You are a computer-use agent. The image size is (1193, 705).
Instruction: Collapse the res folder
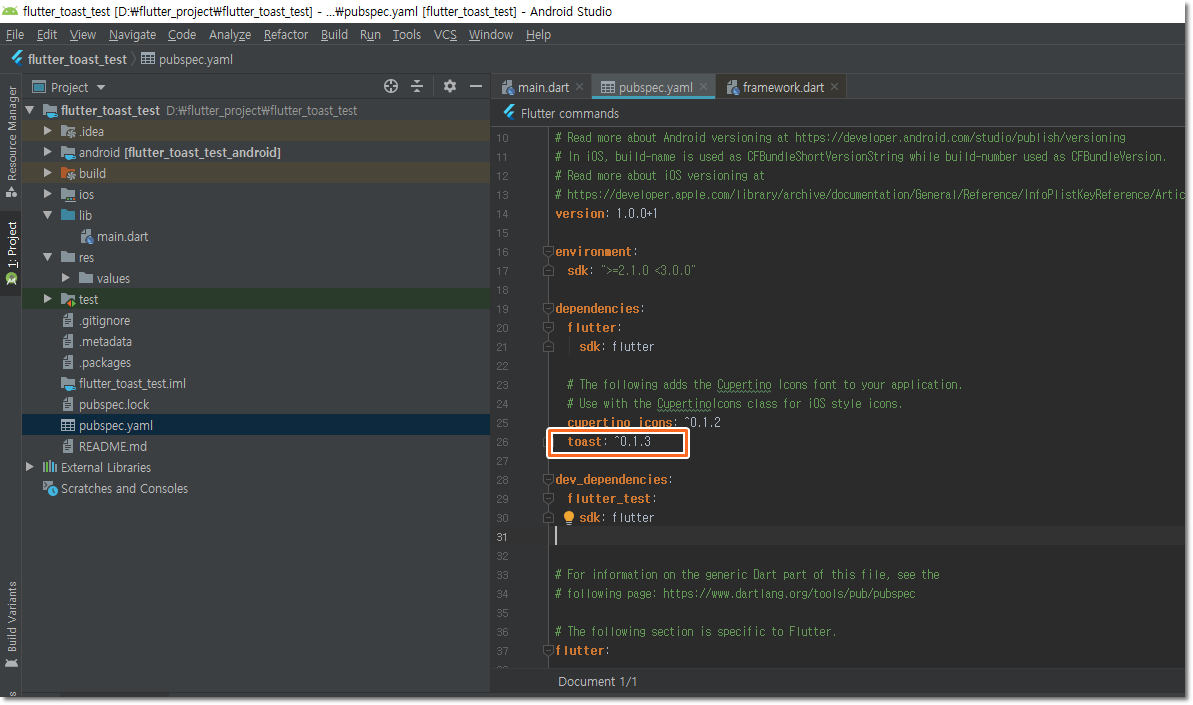pyautogui.click(x=48, y=257)
